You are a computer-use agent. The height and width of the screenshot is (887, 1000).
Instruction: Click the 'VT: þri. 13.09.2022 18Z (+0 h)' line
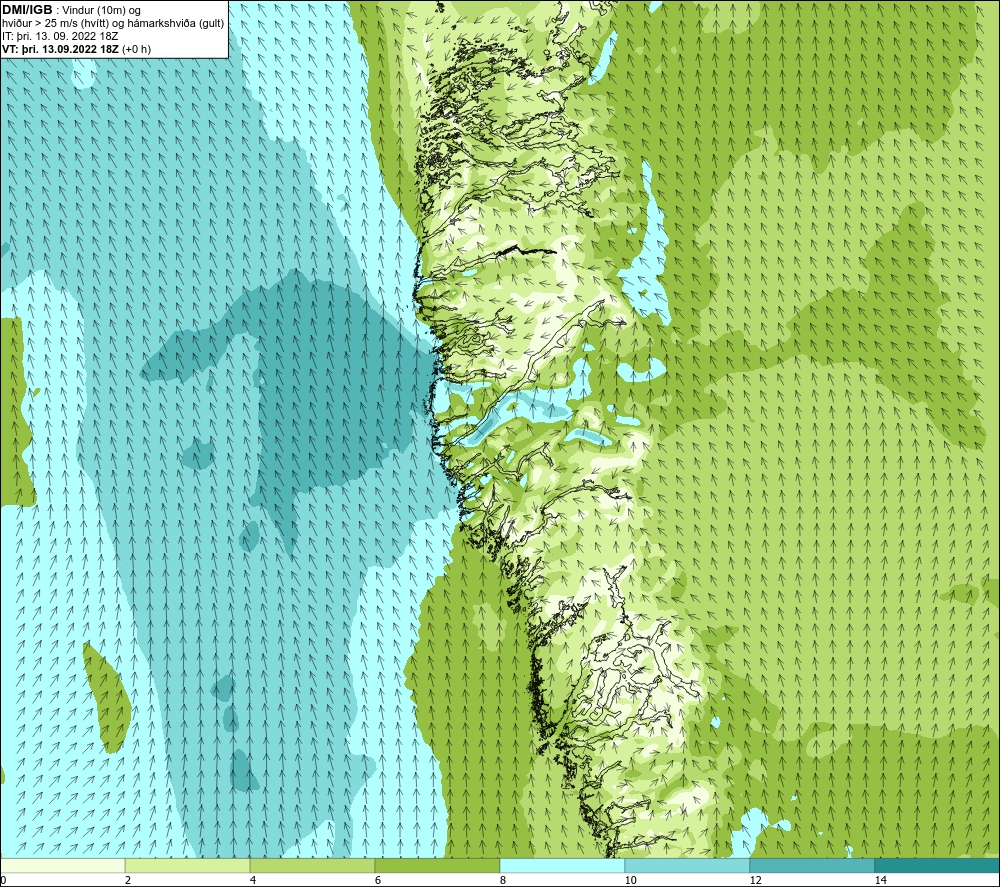tap(77, 49)
